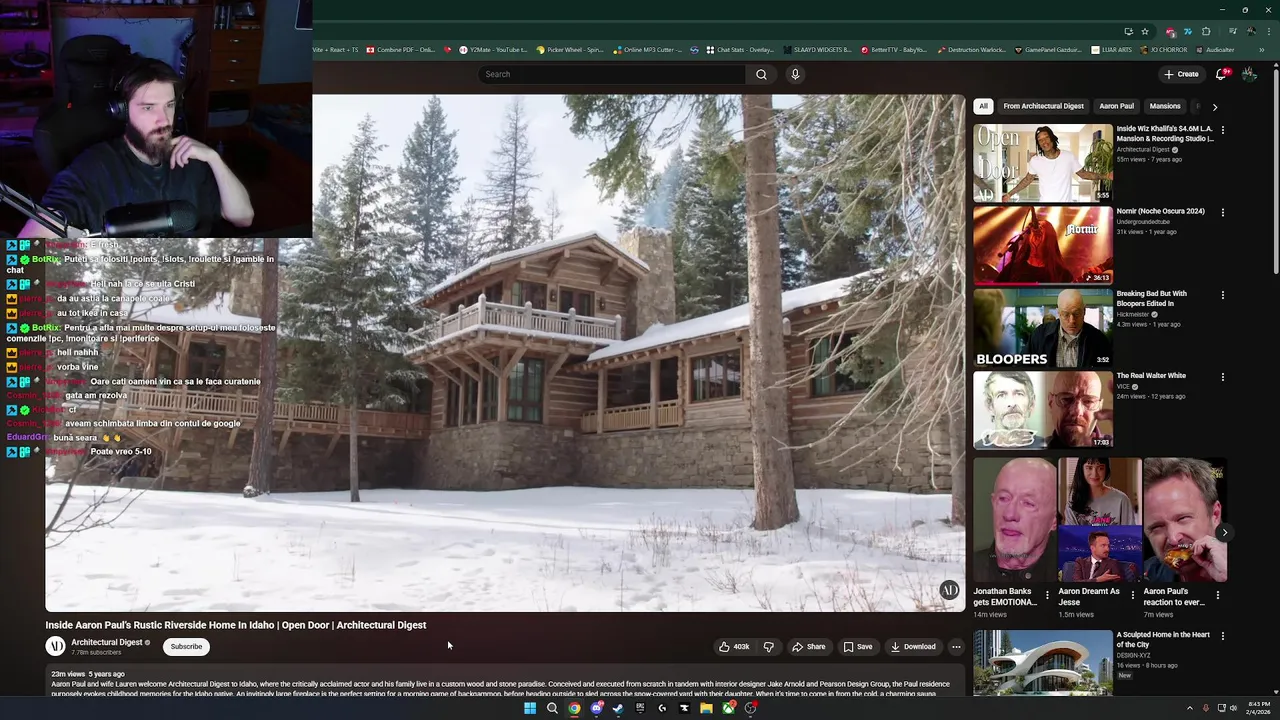Open options for A Sculpted Home video
This screenshot has width=1280, height=720.
(x=1222, y=636)
